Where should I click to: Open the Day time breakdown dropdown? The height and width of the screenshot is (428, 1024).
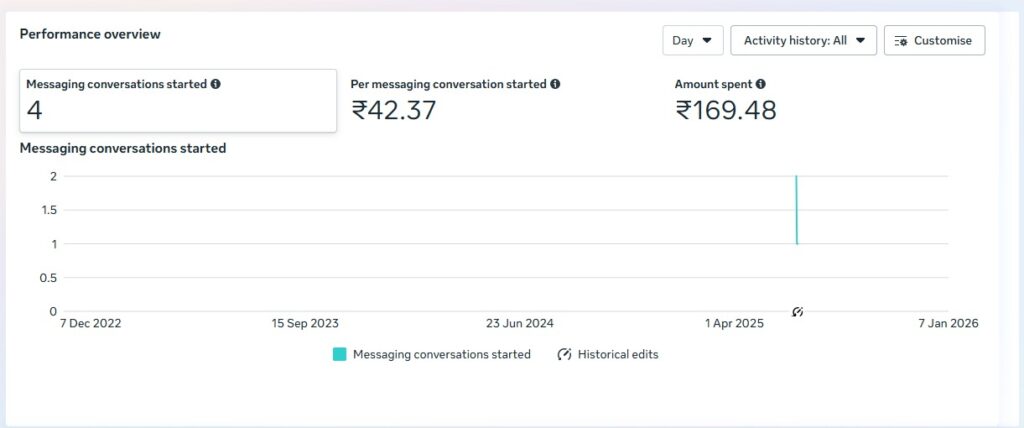692,41
